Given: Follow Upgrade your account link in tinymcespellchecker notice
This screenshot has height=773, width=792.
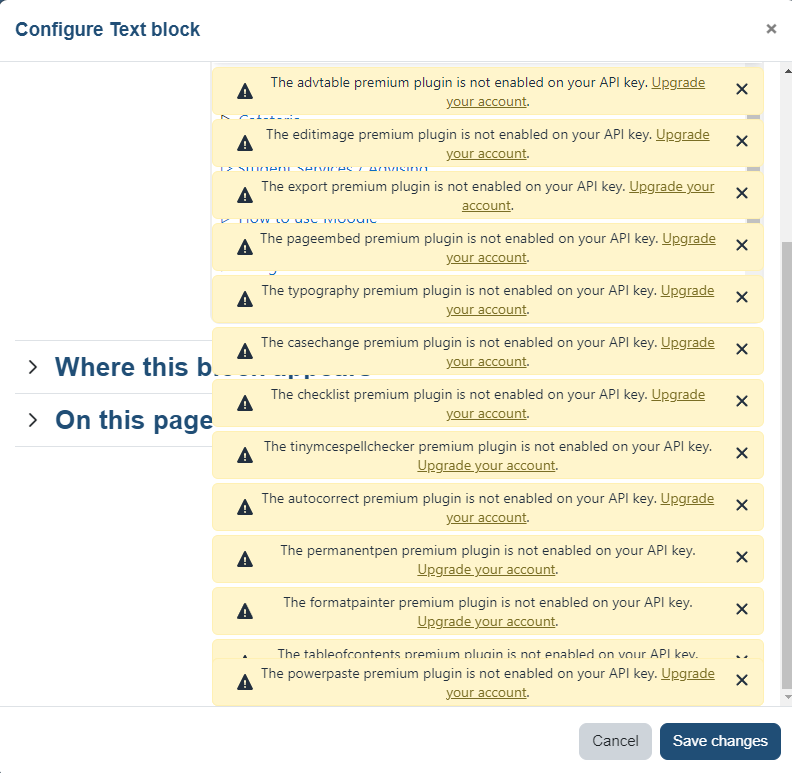Looking at the screenshot, I should pos(486,465).
